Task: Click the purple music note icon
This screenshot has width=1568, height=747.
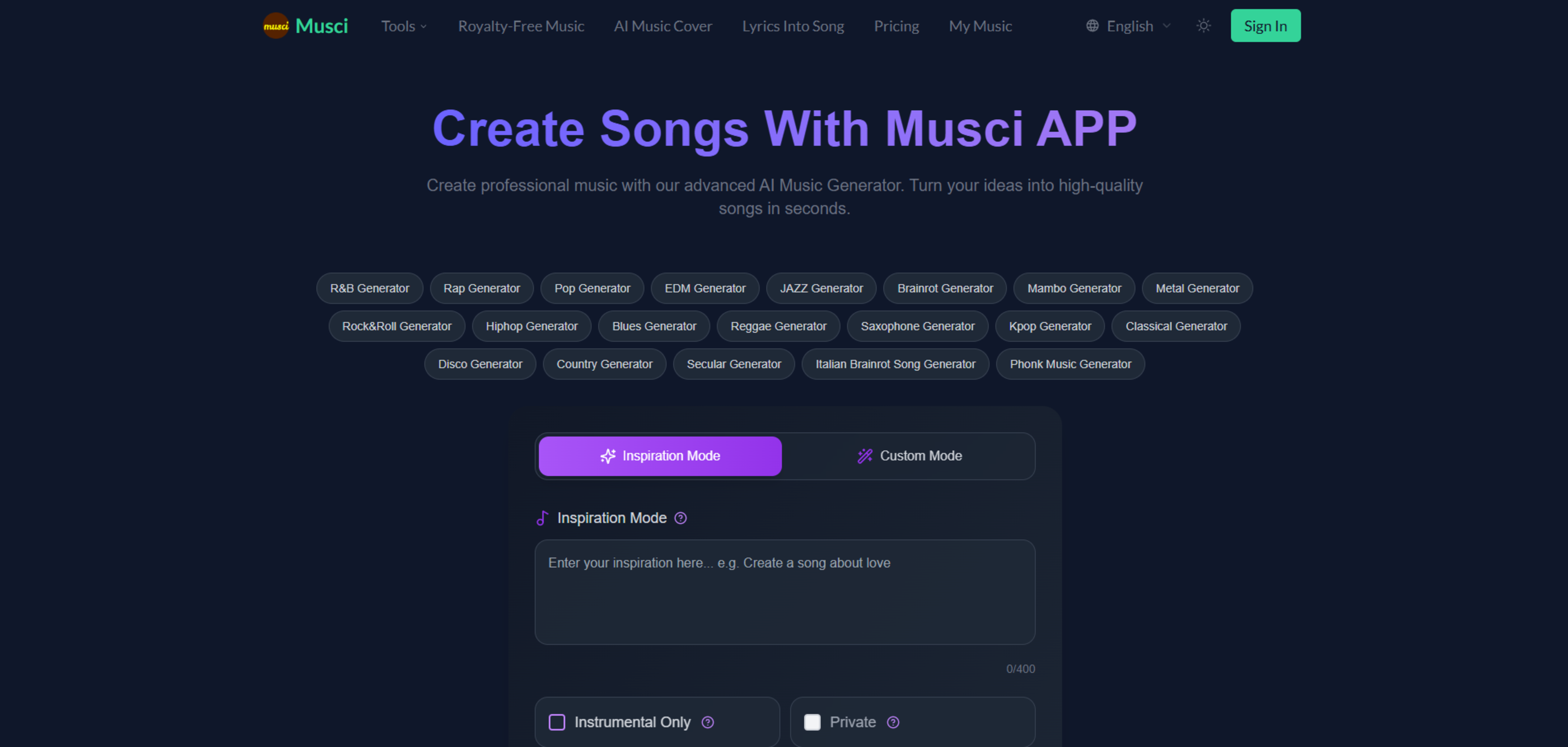Action: [542, 518]
